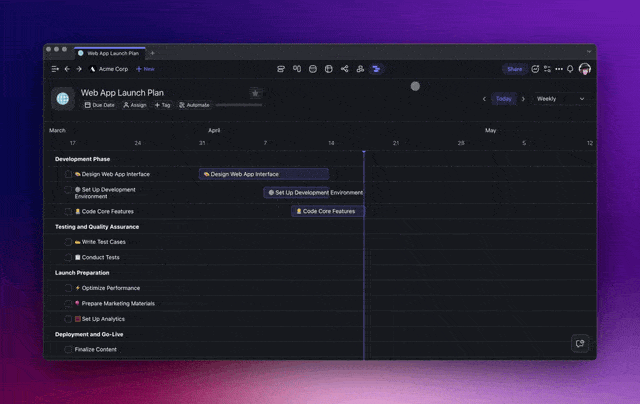Go to previous week with left chevron
This screenshot has height=404, width=640.
coord(484,99)
